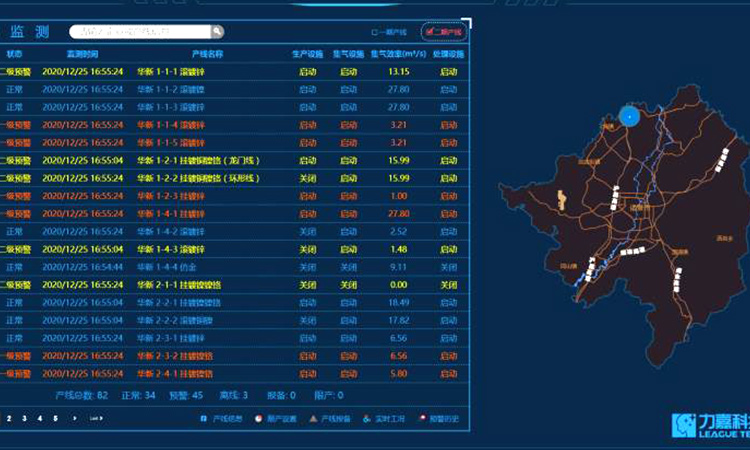Go to page 3 in pagination
Image resolution: width=750 pixels, height=450 pixels.
[26, 418]
